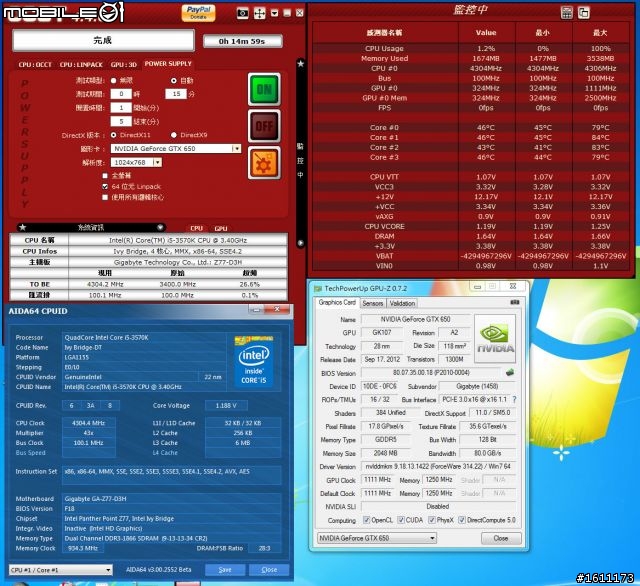Image resolution: width=640 pixels, height=586 pixels.
Task: Click the Core Voltage value 1.188 V
Action: coord(226,406)
